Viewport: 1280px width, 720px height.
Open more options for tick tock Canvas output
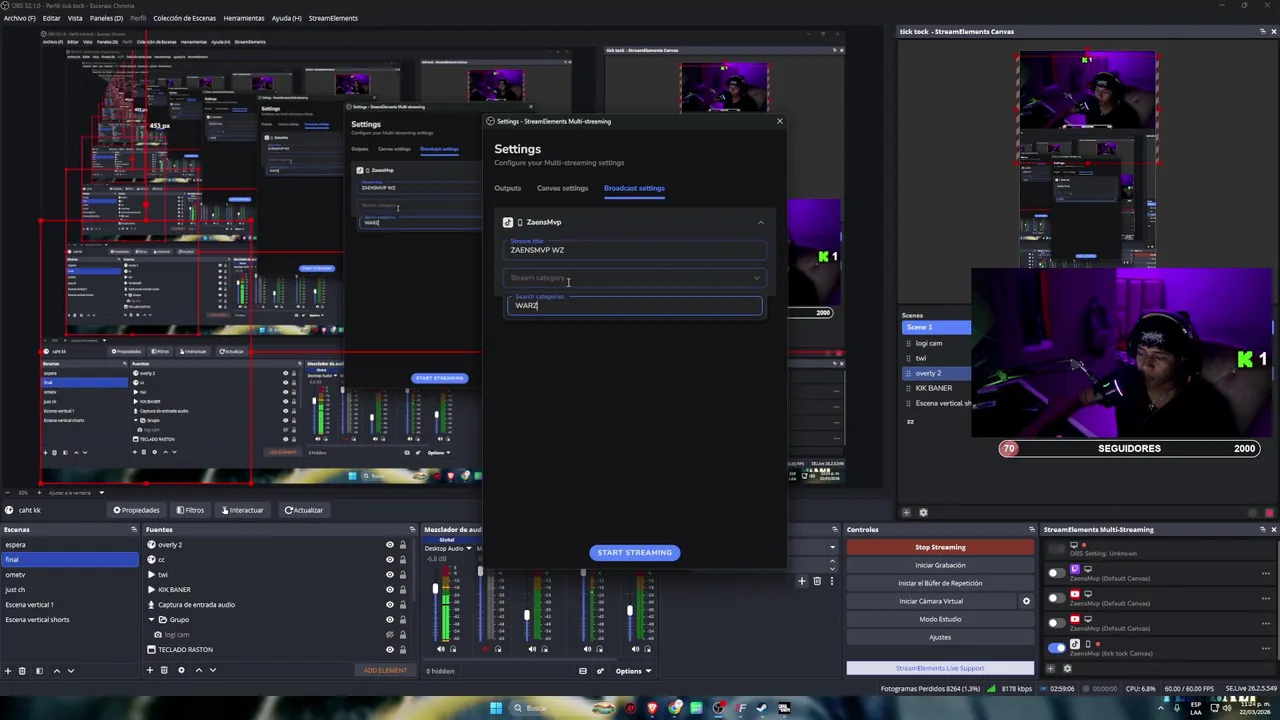(x=1266, y=648)
